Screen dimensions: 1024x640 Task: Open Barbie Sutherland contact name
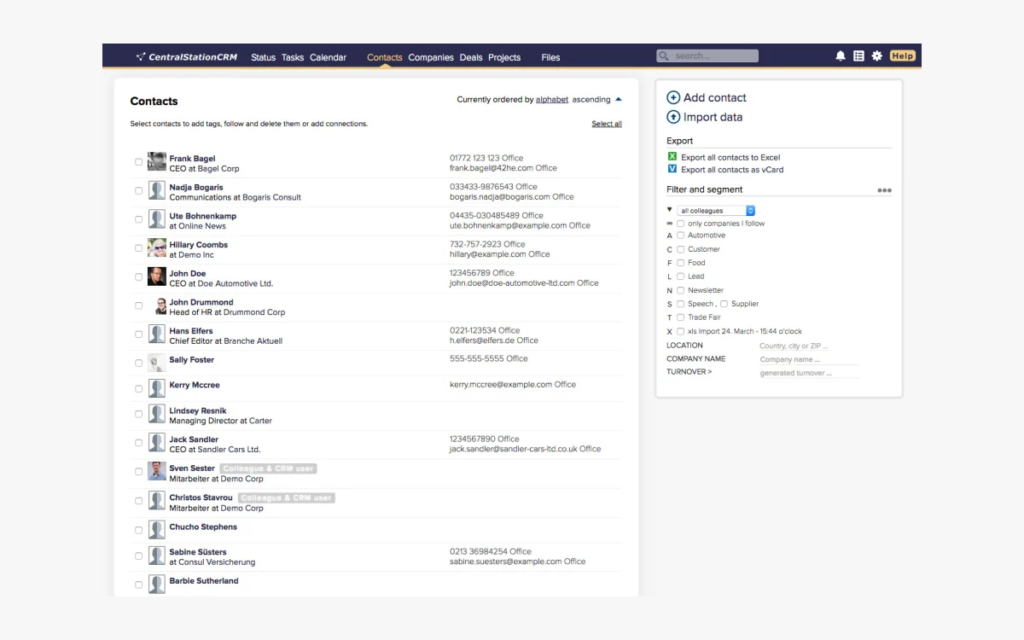(204, 581)
